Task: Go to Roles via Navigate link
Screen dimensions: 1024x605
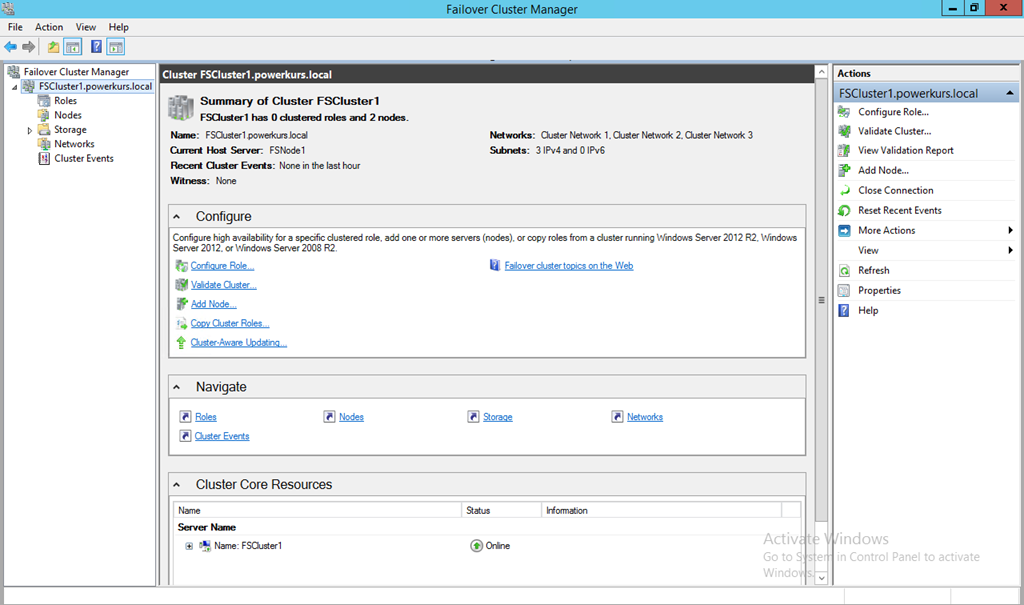Action: (x=206, y=417)
